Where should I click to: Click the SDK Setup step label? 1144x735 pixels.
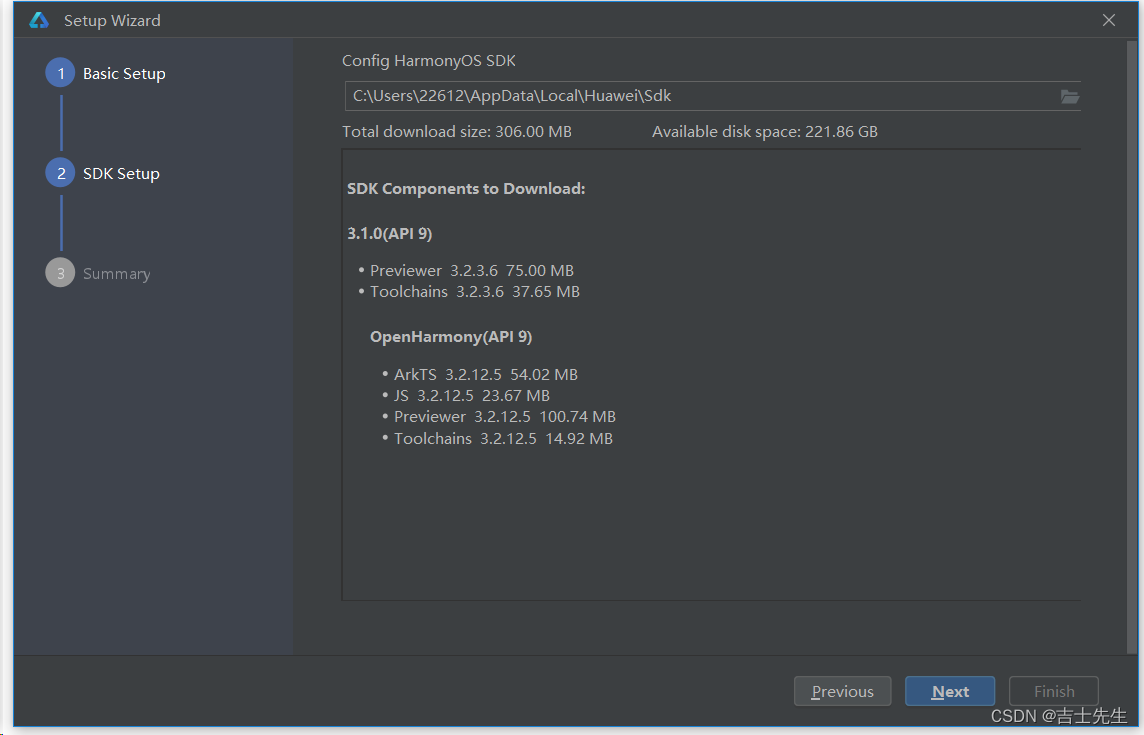[x=121, y=174]
